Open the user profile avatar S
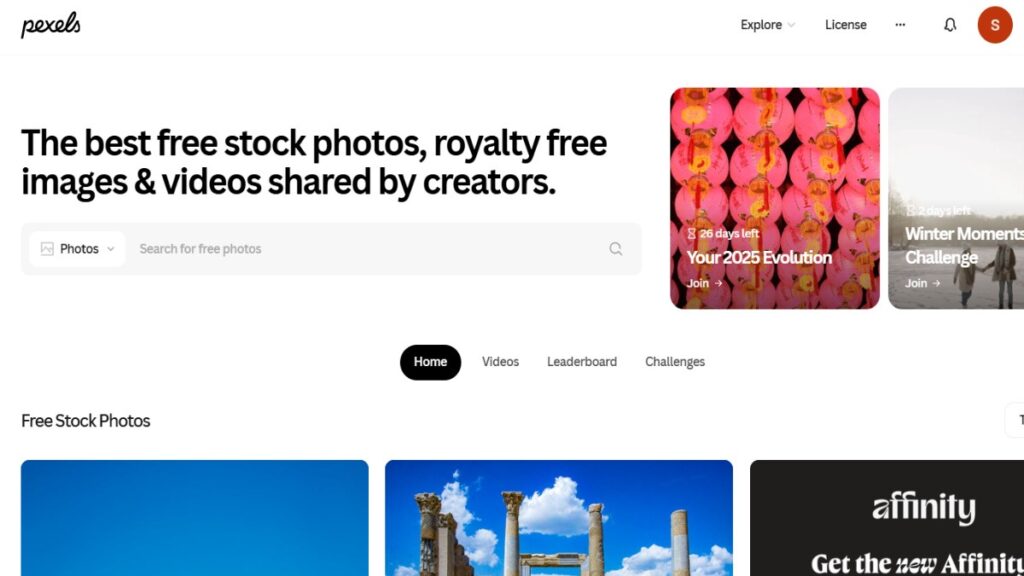The width and height of the screenshot is (1024, 576). [995, 25]
